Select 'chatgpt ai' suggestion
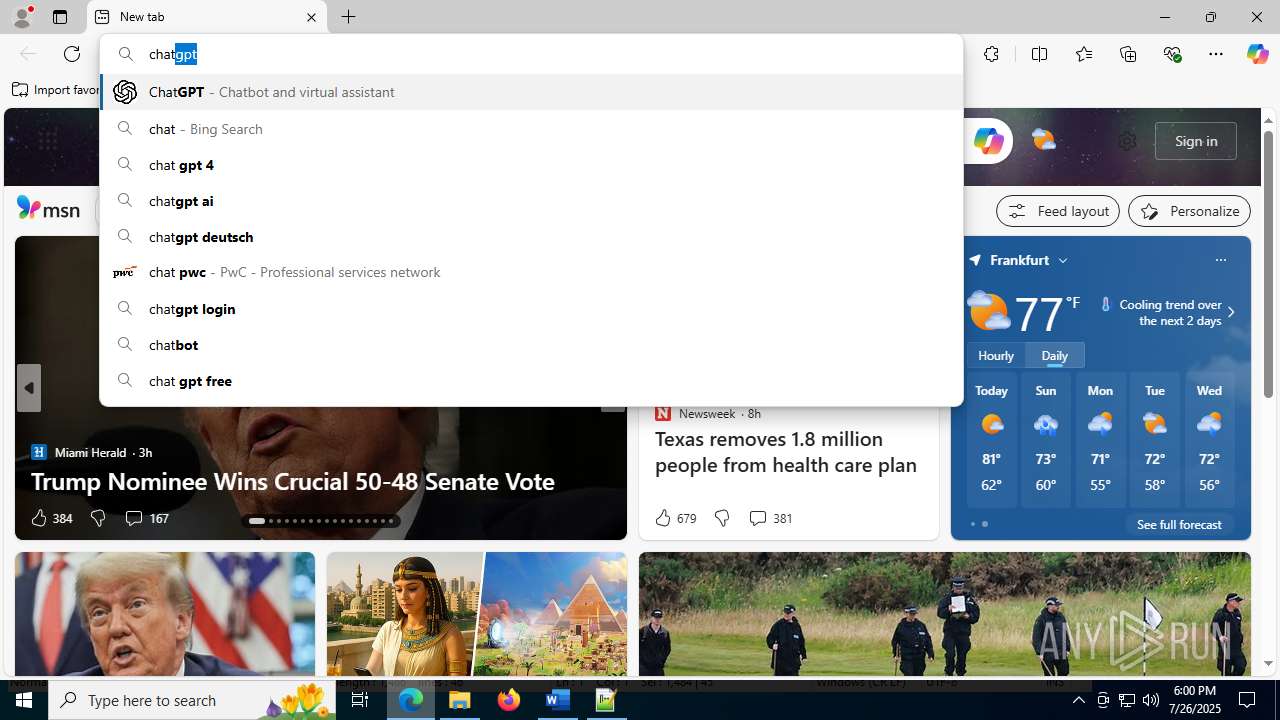Viewport: 1280px width, 720px height. [x=531, y=201]
